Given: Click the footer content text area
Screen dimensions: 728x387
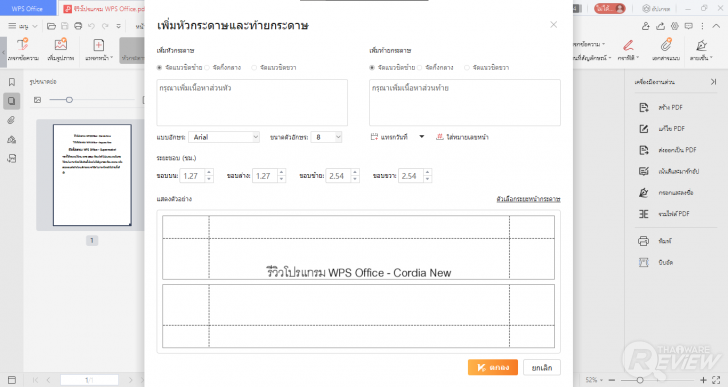Looking at the screenshot, I should [465, 103].
